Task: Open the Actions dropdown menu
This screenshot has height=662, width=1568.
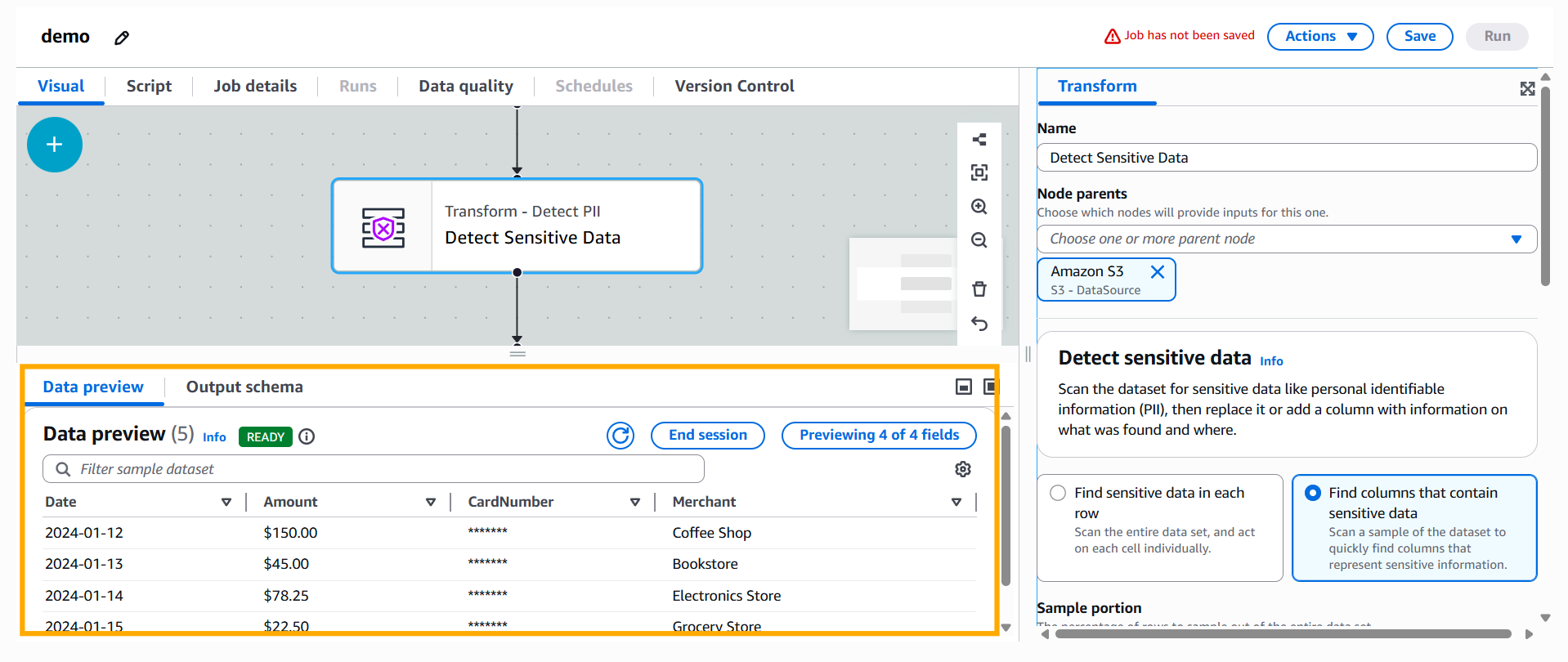Action: 1320,36
